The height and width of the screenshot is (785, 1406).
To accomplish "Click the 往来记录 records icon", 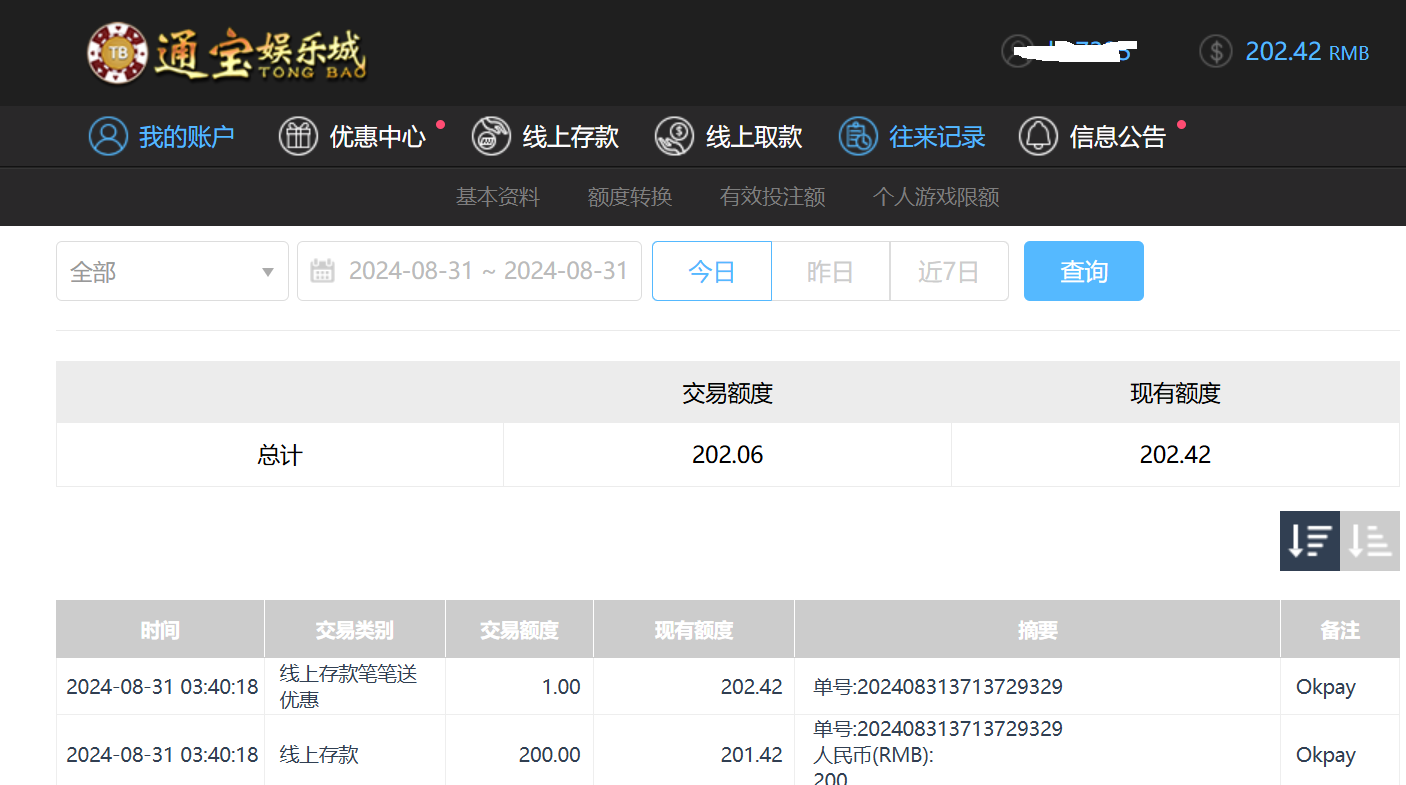I will pos(858,136).
